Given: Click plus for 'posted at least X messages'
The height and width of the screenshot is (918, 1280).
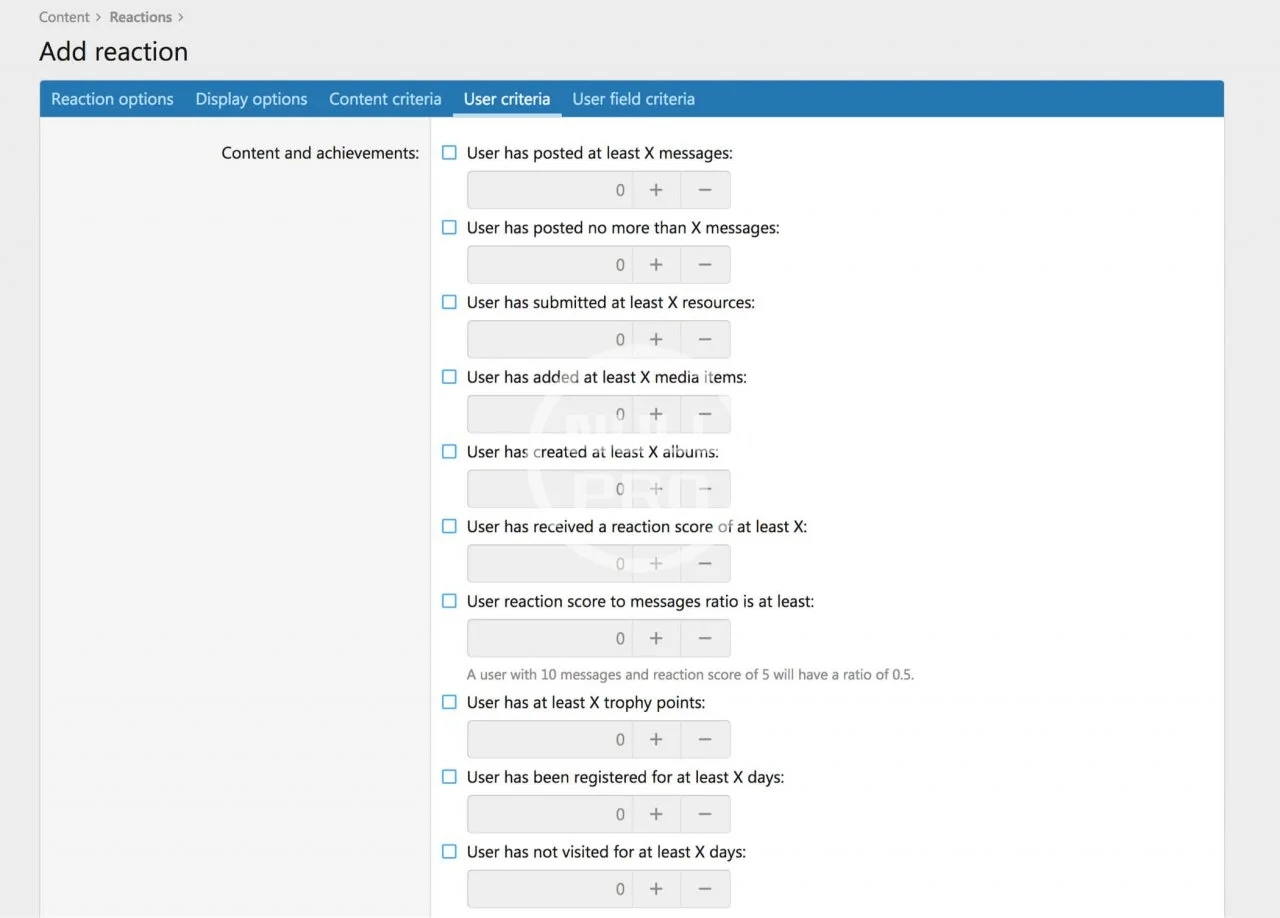Looking at the screenshot, I should [x=656, y=190].
